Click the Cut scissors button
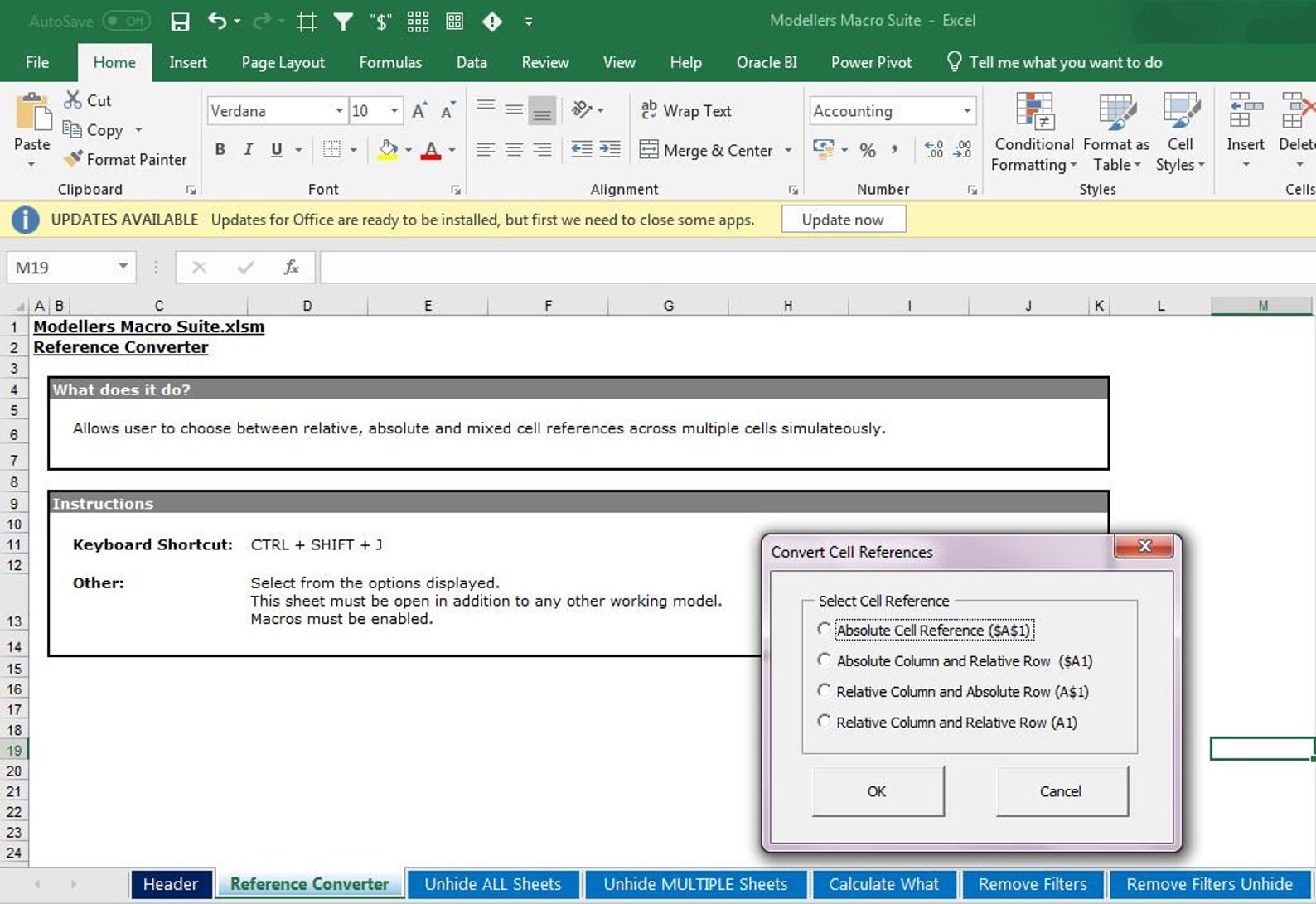1316x904 pixels. click(88, 100)
